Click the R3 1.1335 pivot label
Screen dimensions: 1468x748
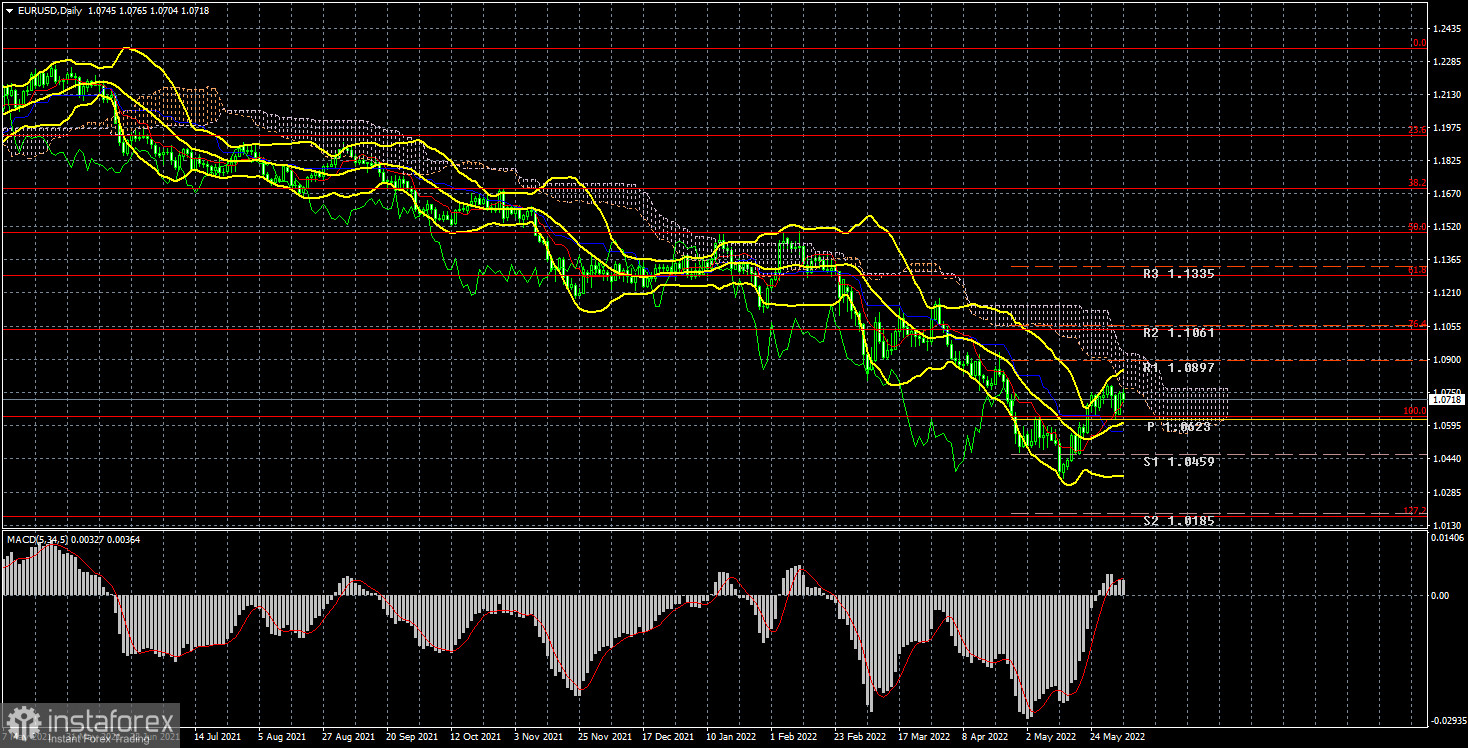tap(1179, 273)
